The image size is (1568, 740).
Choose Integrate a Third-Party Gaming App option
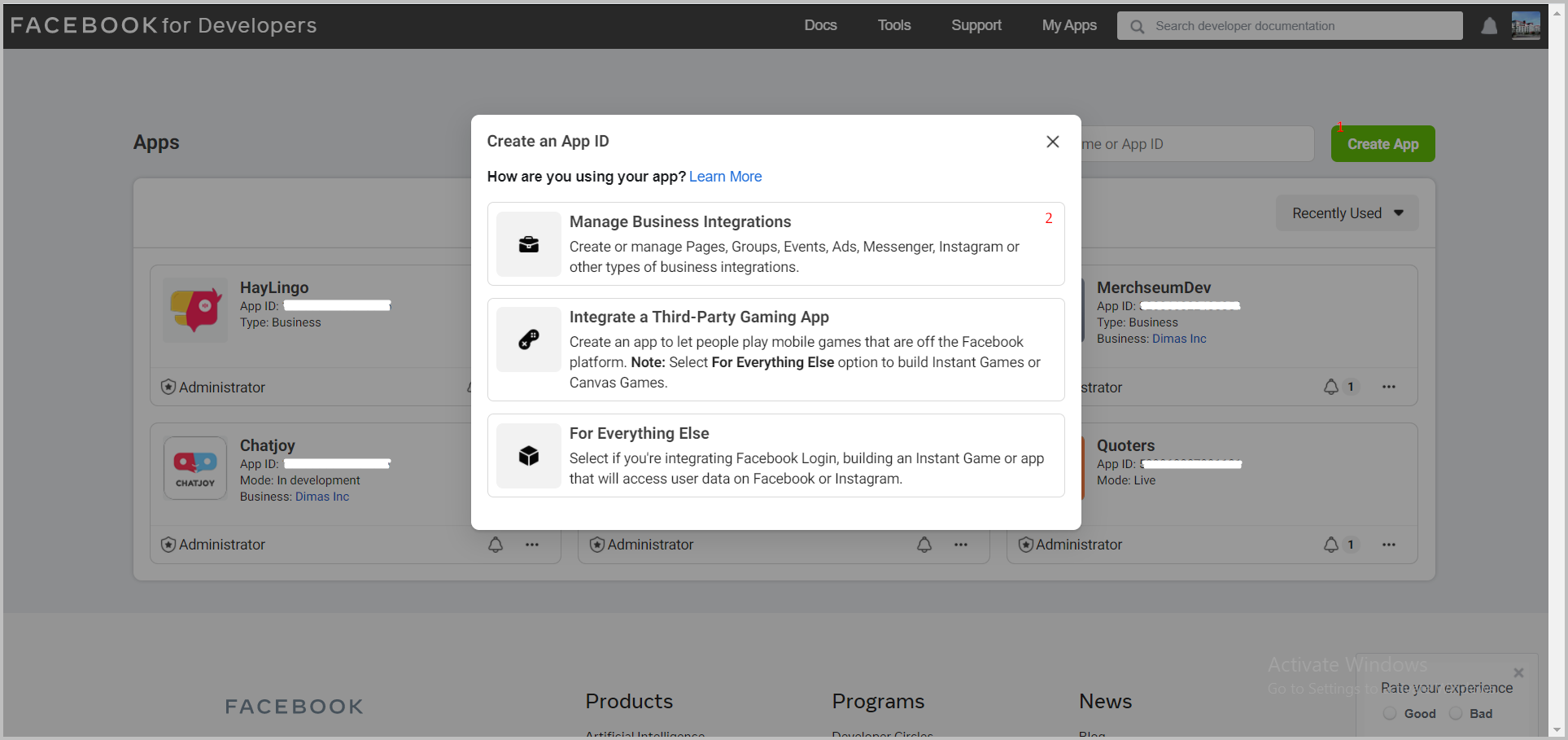point(775,349)
